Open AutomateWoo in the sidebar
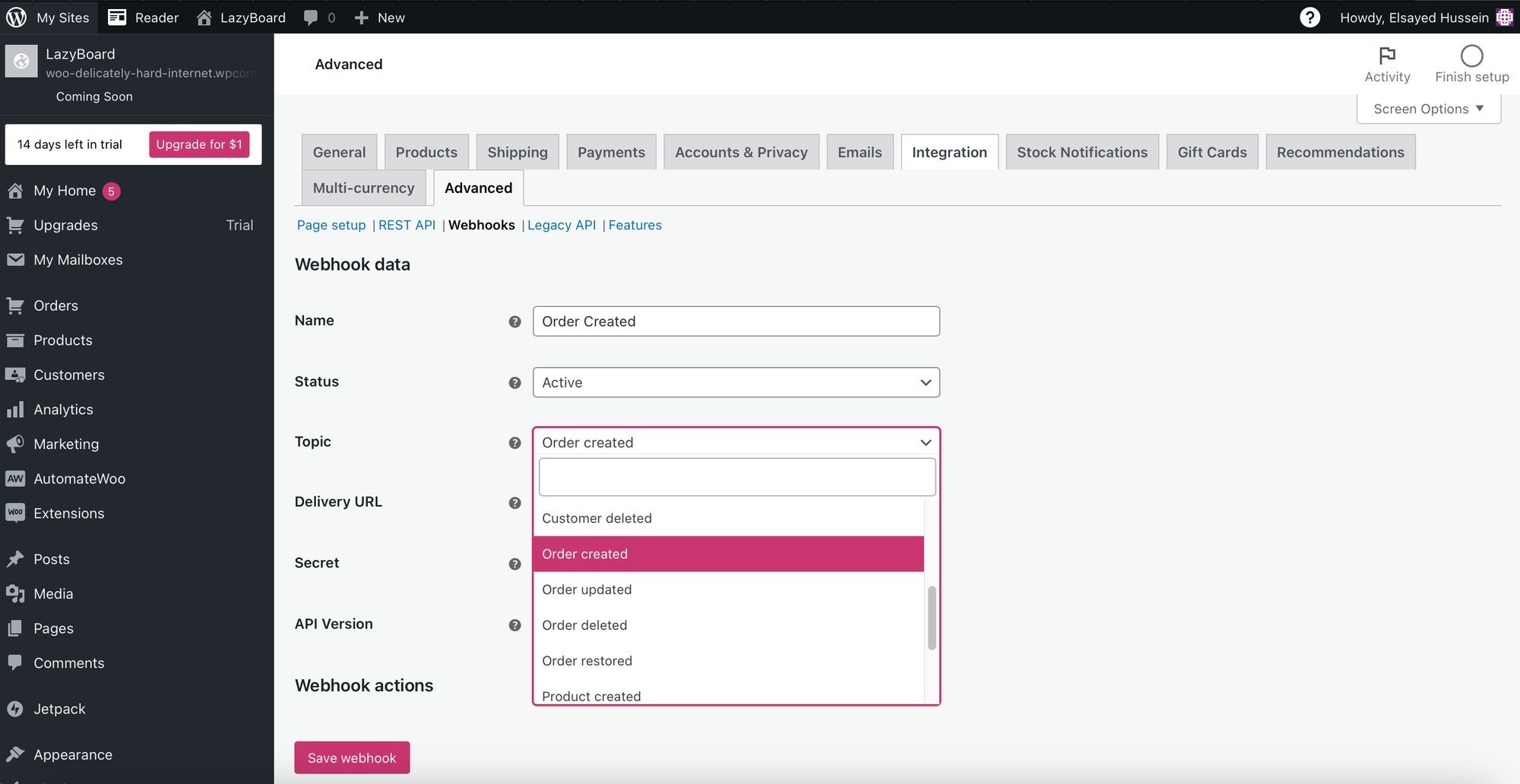This screenshot has height=784, width=1520. 79,479
